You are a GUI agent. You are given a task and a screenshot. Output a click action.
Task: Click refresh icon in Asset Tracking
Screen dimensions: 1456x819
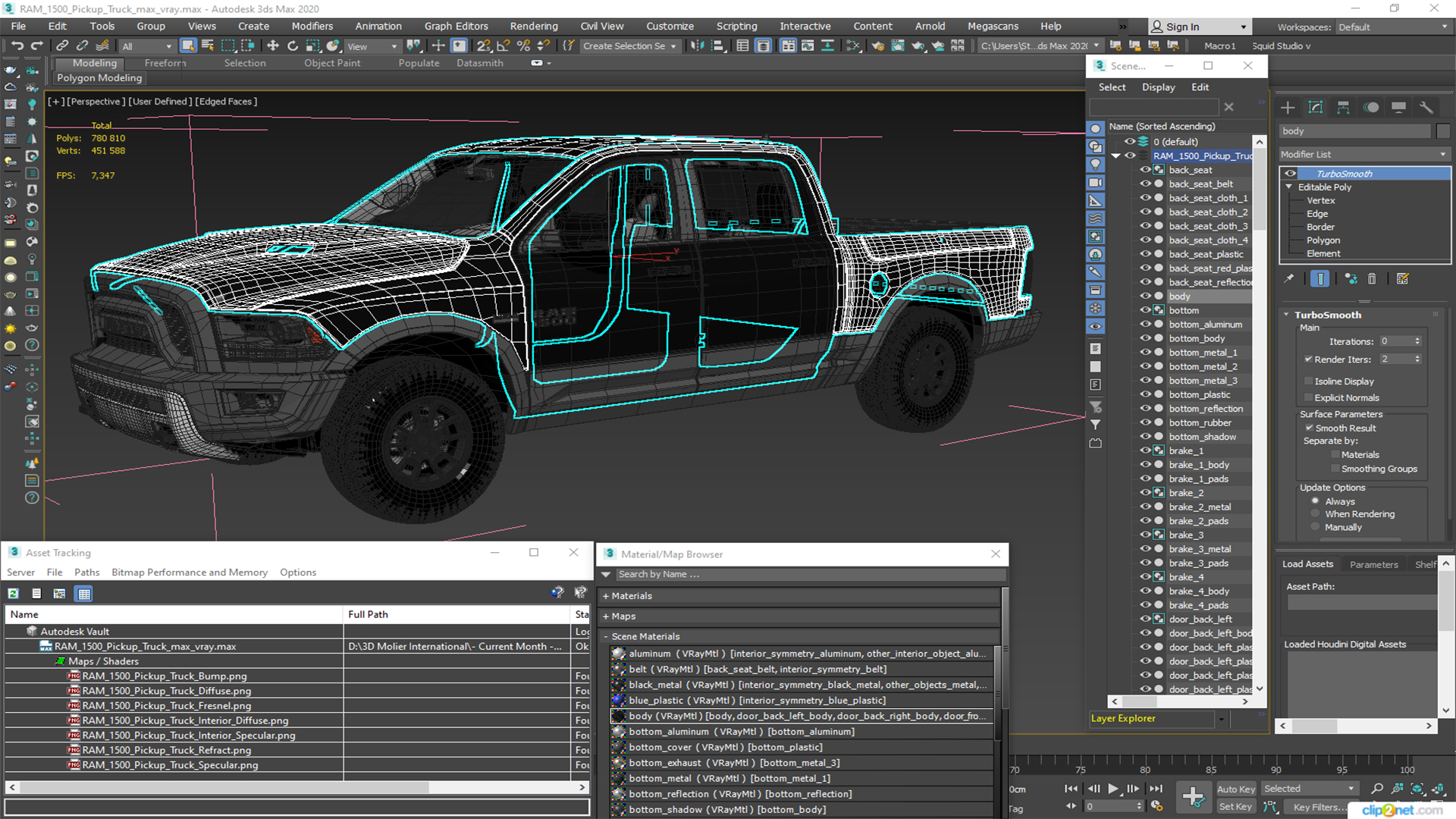point(14,594)
